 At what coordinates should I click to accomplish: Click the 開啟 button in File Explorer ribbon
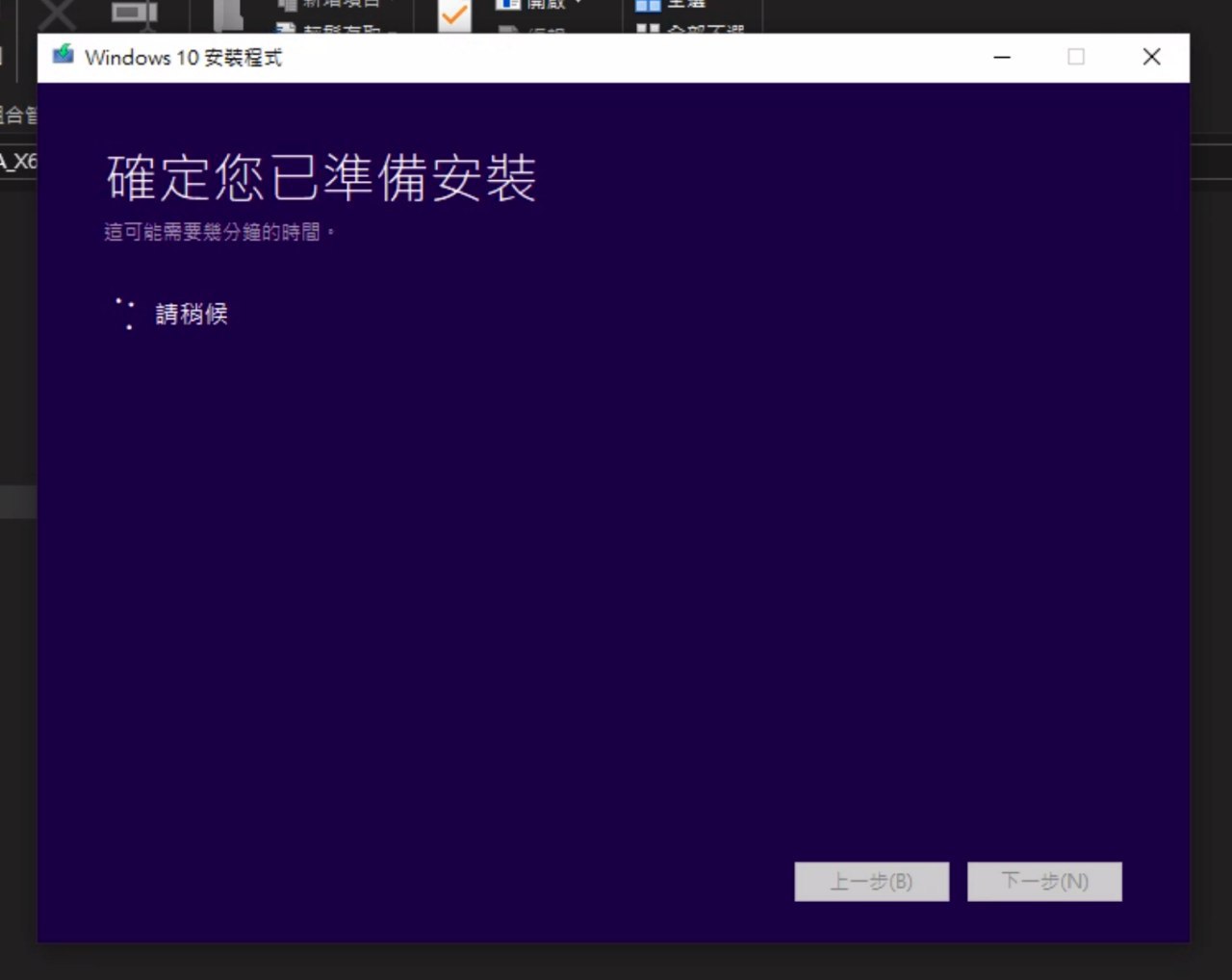pyautogui.click(x=539, y=5)
